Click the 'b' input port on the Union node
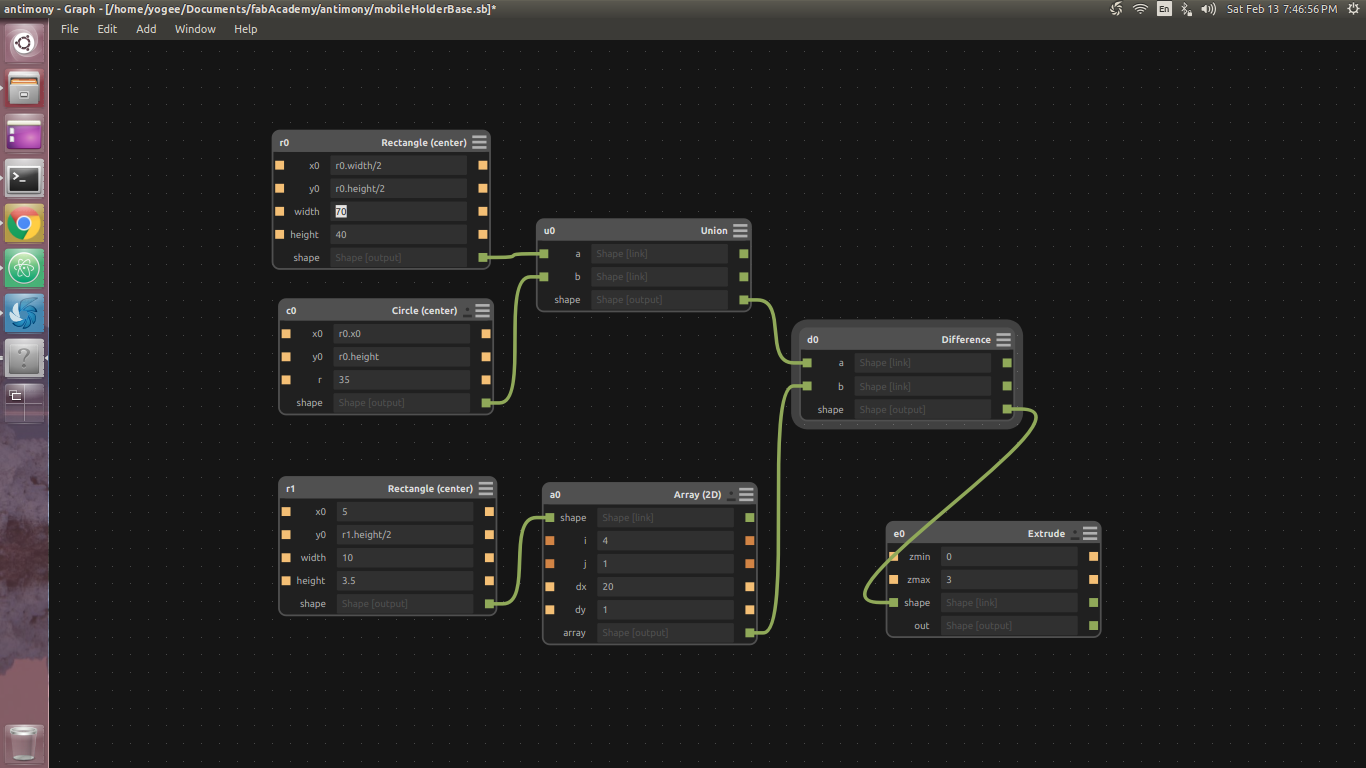Viewport: 1366px width, 768px height. (x=545, y=276)
